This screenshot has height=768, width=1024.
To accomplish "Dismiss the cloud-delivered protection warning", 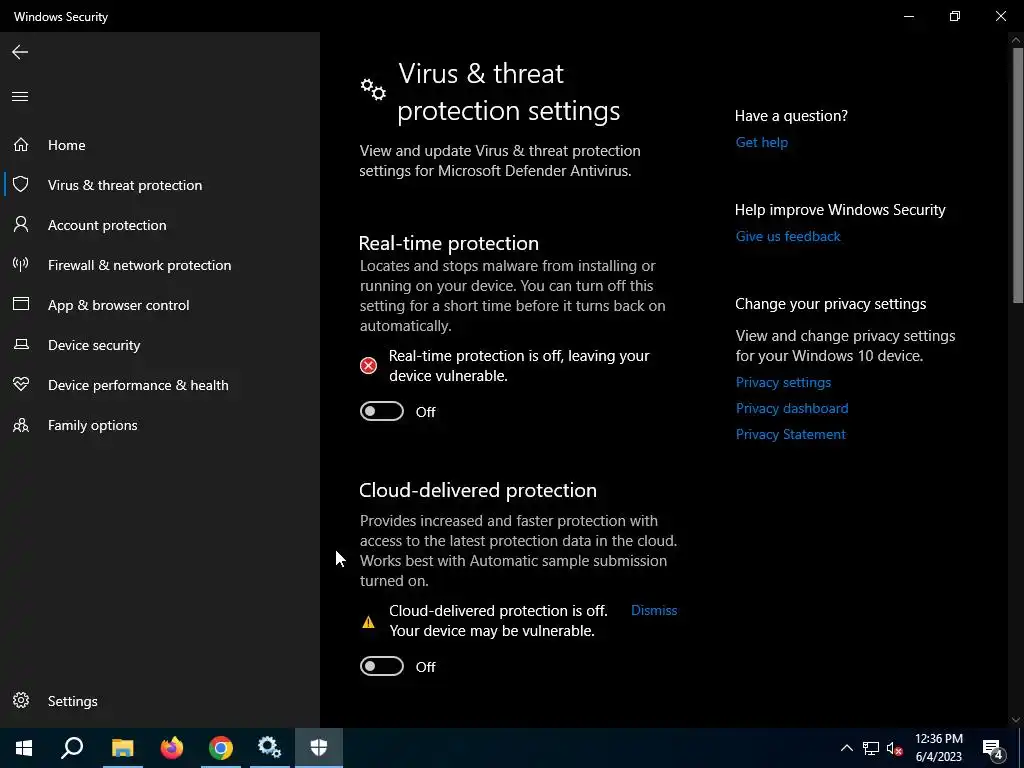I will click(654, 610).
